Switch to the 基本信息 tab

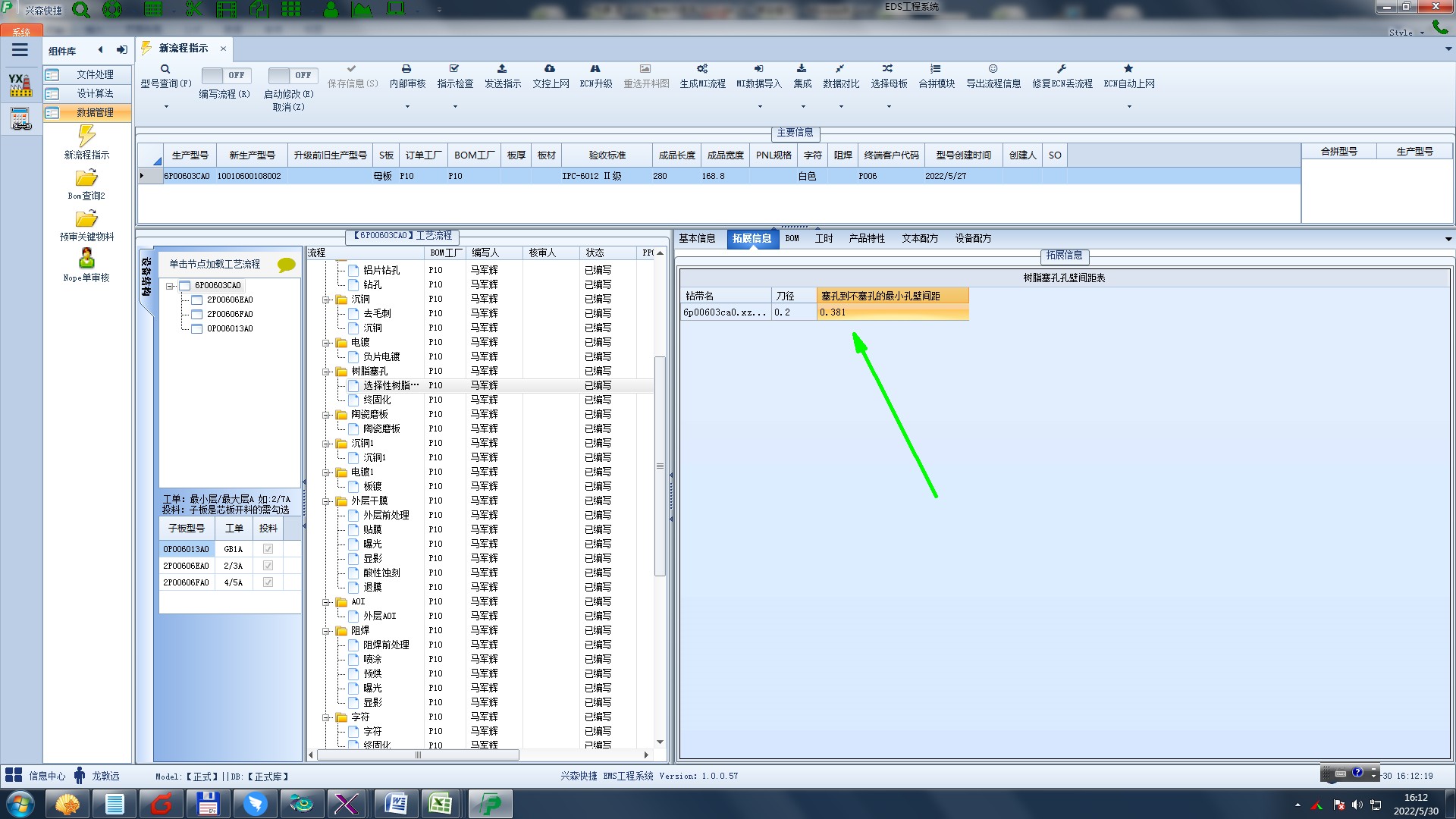click(697, 239)
